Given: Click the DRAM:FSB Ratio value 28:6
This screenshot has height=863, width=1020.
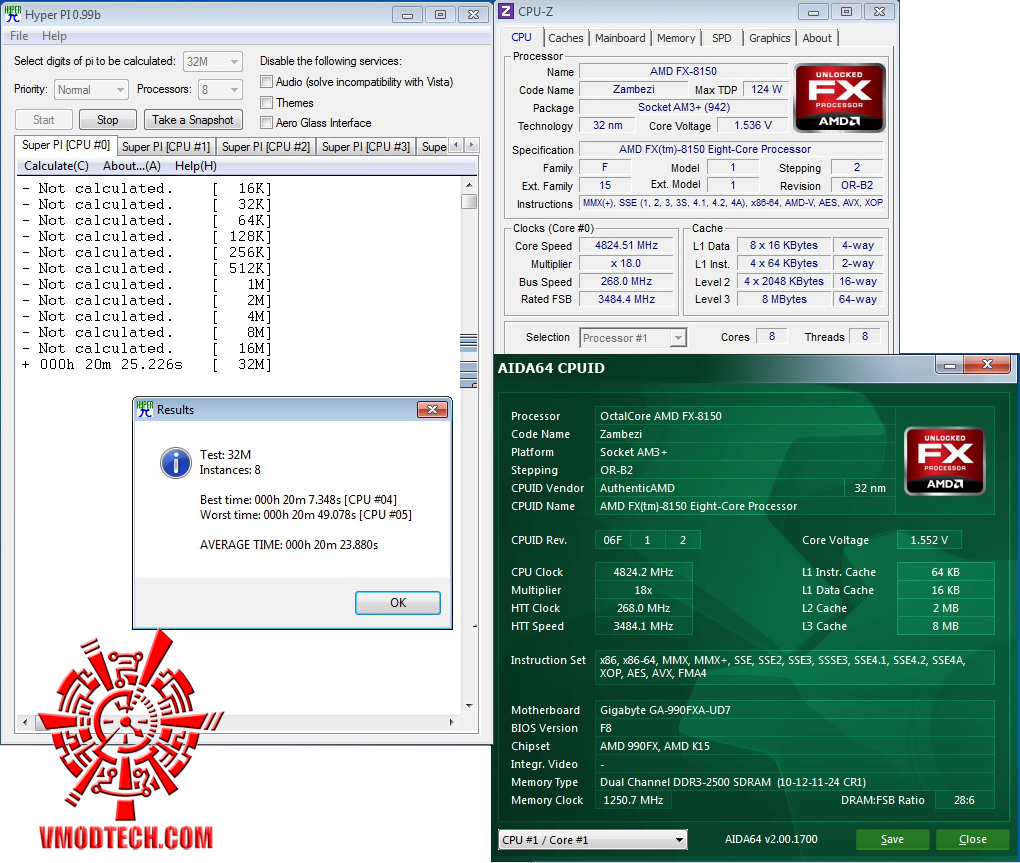Looking at the screenshot, I should click(x=964, y=800).
